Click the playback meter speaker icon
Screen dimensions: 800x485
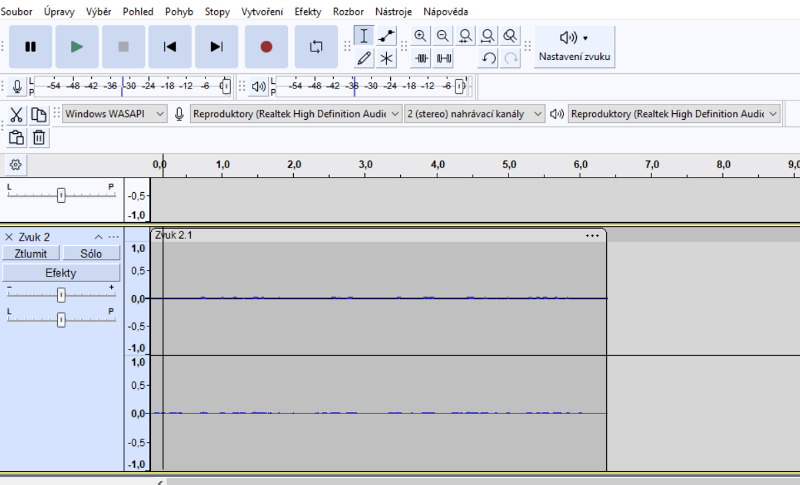click(259, 86)
